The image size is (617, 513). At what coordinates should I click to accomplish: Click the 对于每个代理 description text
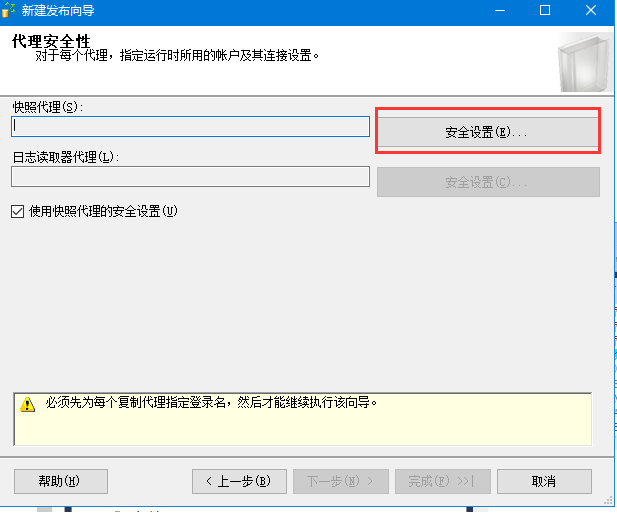[x=177, y=55]
